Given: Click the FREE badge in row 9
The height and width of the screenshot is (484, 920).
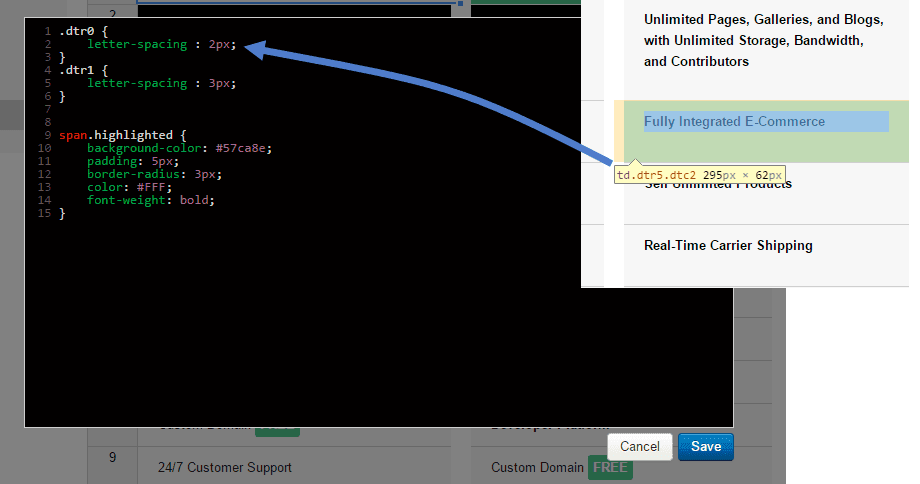Looking at the screenshot, I should (x=610, y=467).
